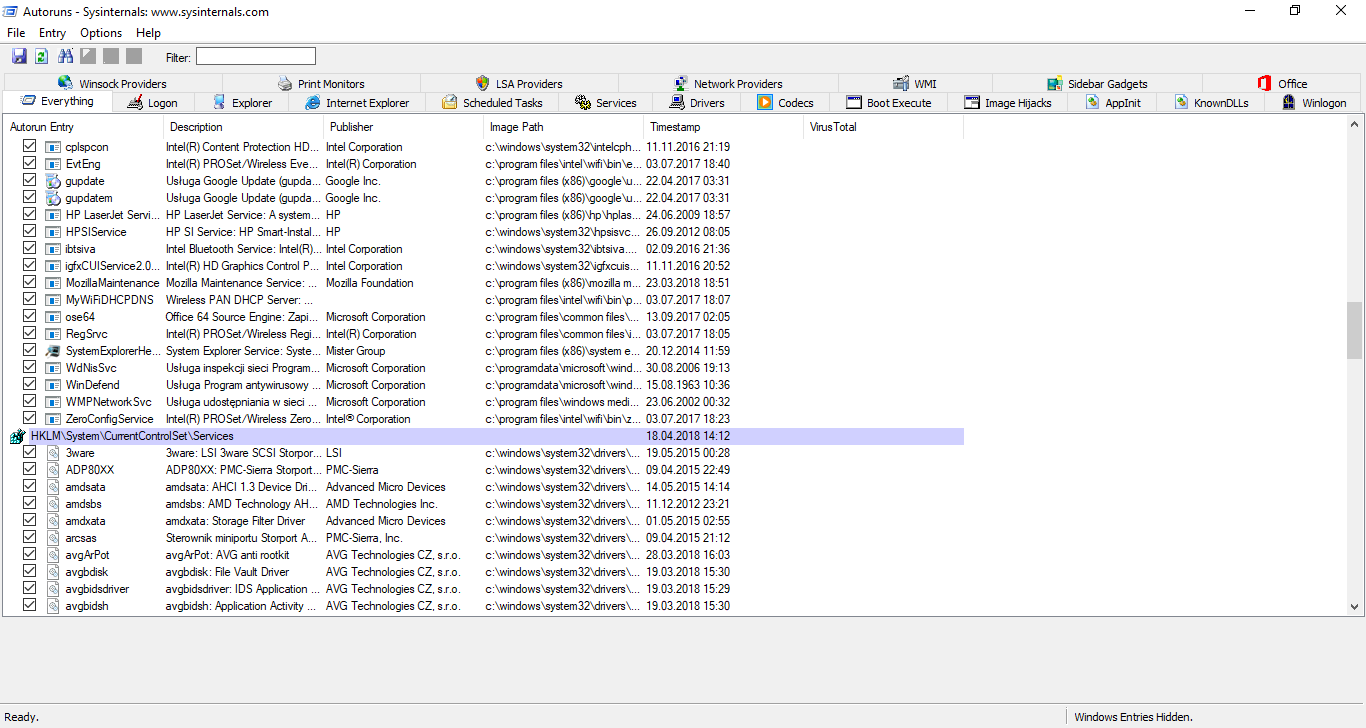Click the Logon tab icon
1366x728 pixels.
[x=134, y=102]
